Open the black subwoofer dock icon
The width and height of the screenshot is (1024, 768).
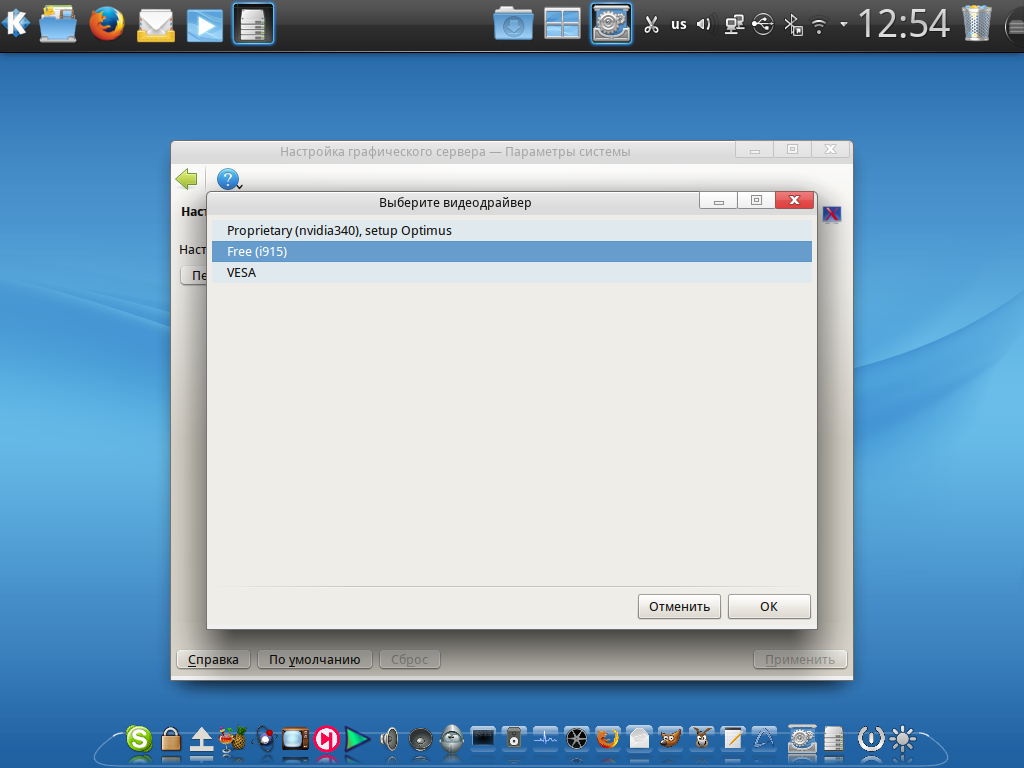click(421, 740)
